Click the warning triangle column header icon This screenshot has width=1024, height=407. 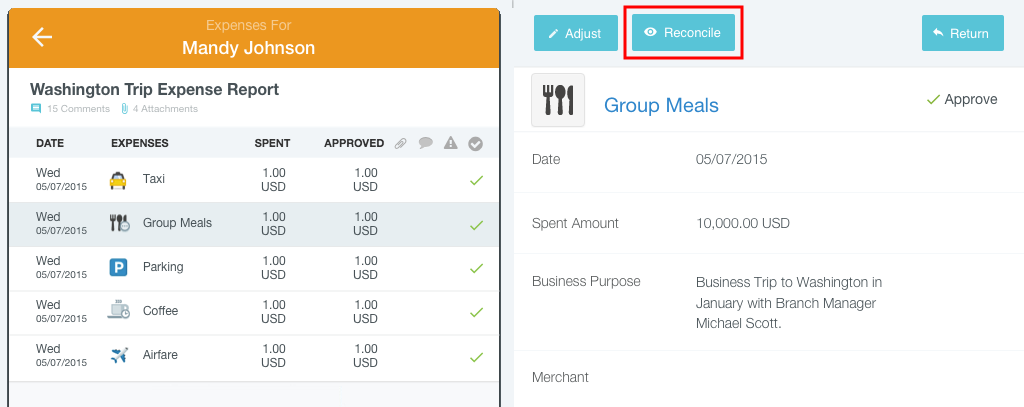click(x=451, y=143)
